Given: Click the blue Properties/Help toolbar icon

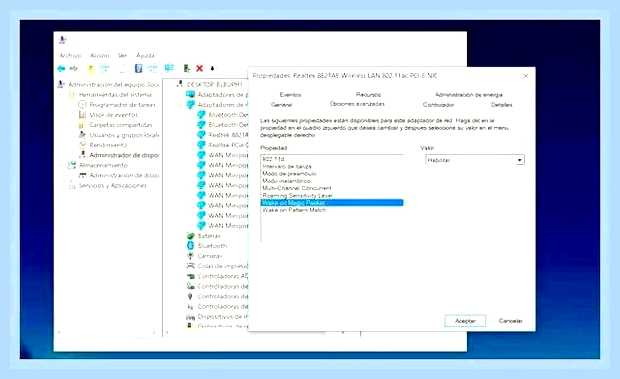Looking at the screenshot, I should (x=138, y=68).
